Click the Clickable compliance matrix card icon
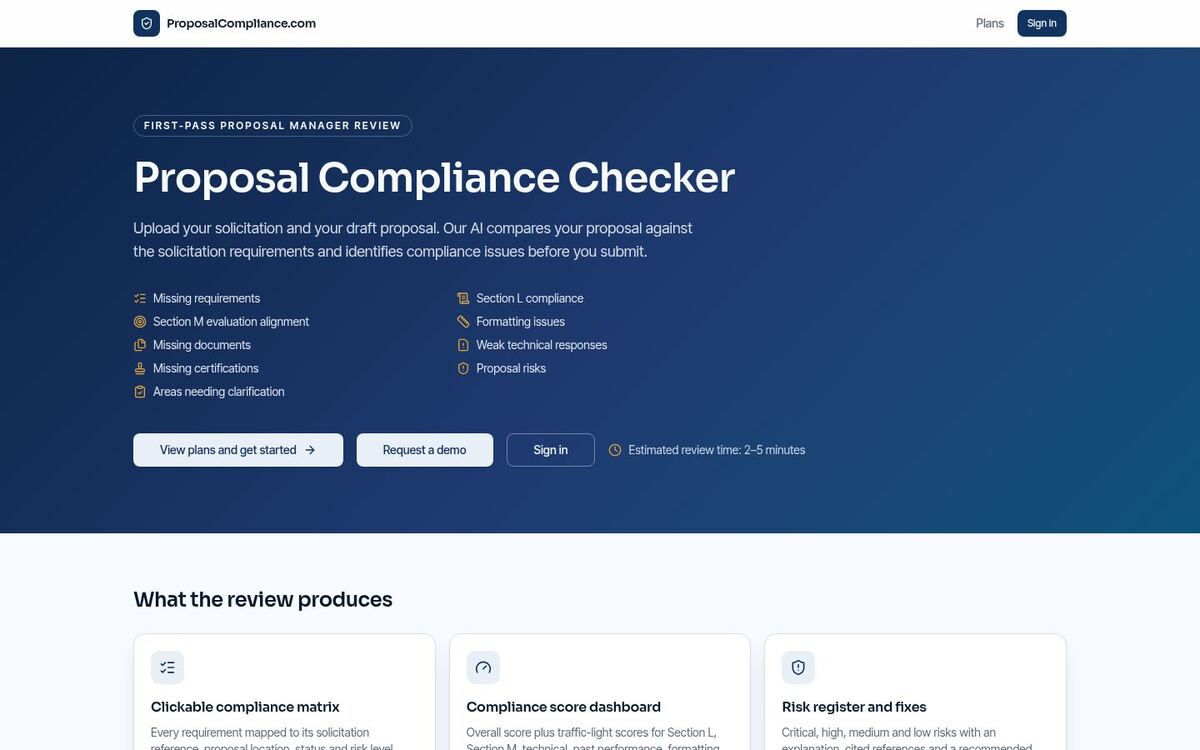 point(168,667)
